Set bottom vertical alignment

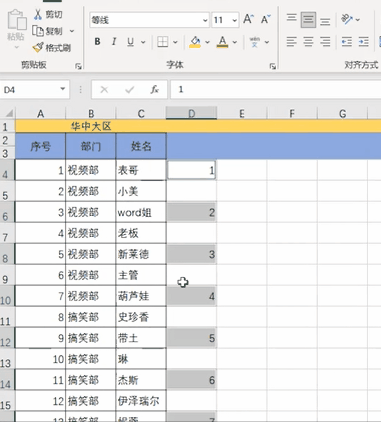point(325,21)
